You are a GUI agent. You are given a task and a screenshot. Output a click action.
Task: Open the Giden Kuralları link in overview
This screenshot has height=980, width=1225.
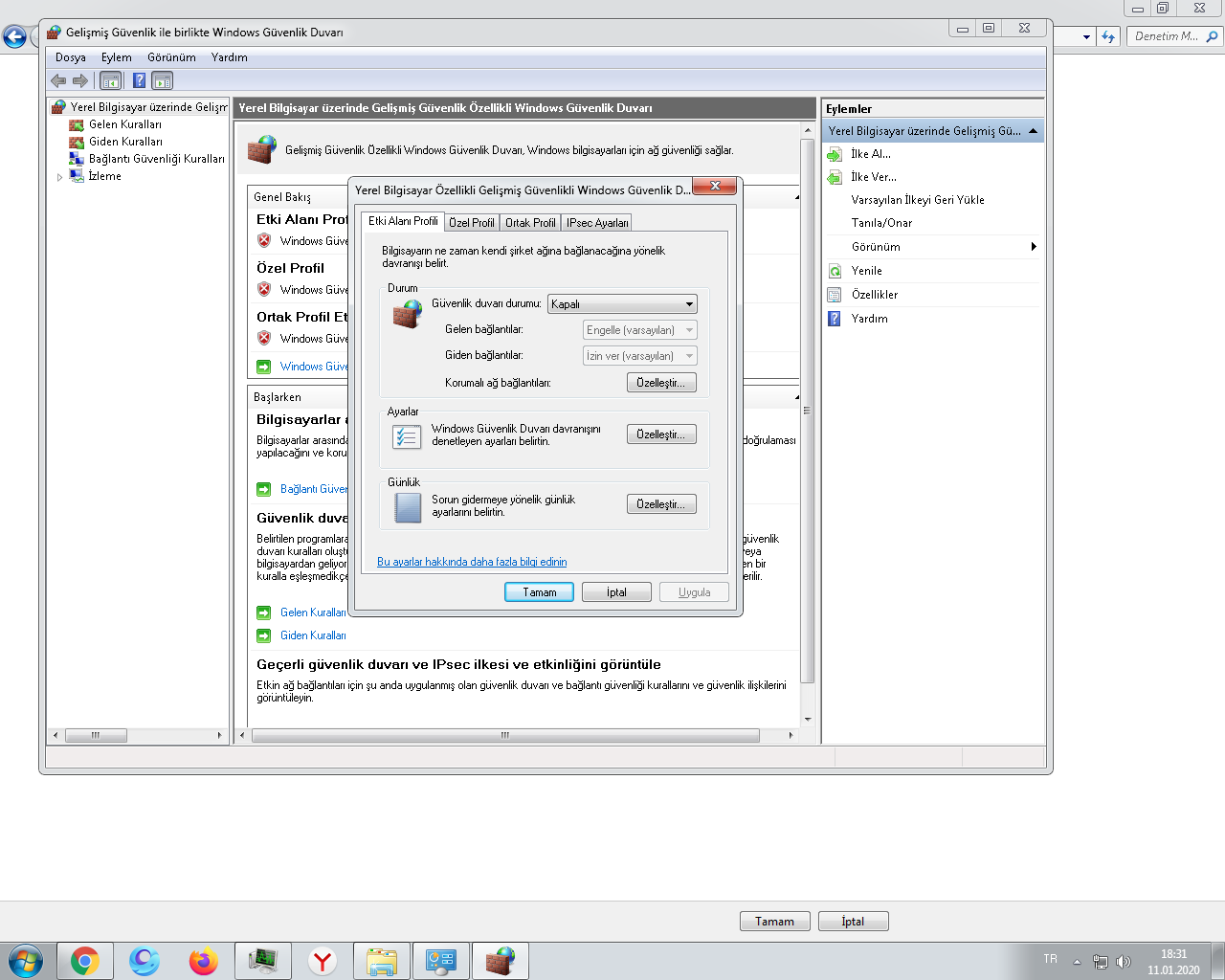pyautogui.click(x=313, y=635)
